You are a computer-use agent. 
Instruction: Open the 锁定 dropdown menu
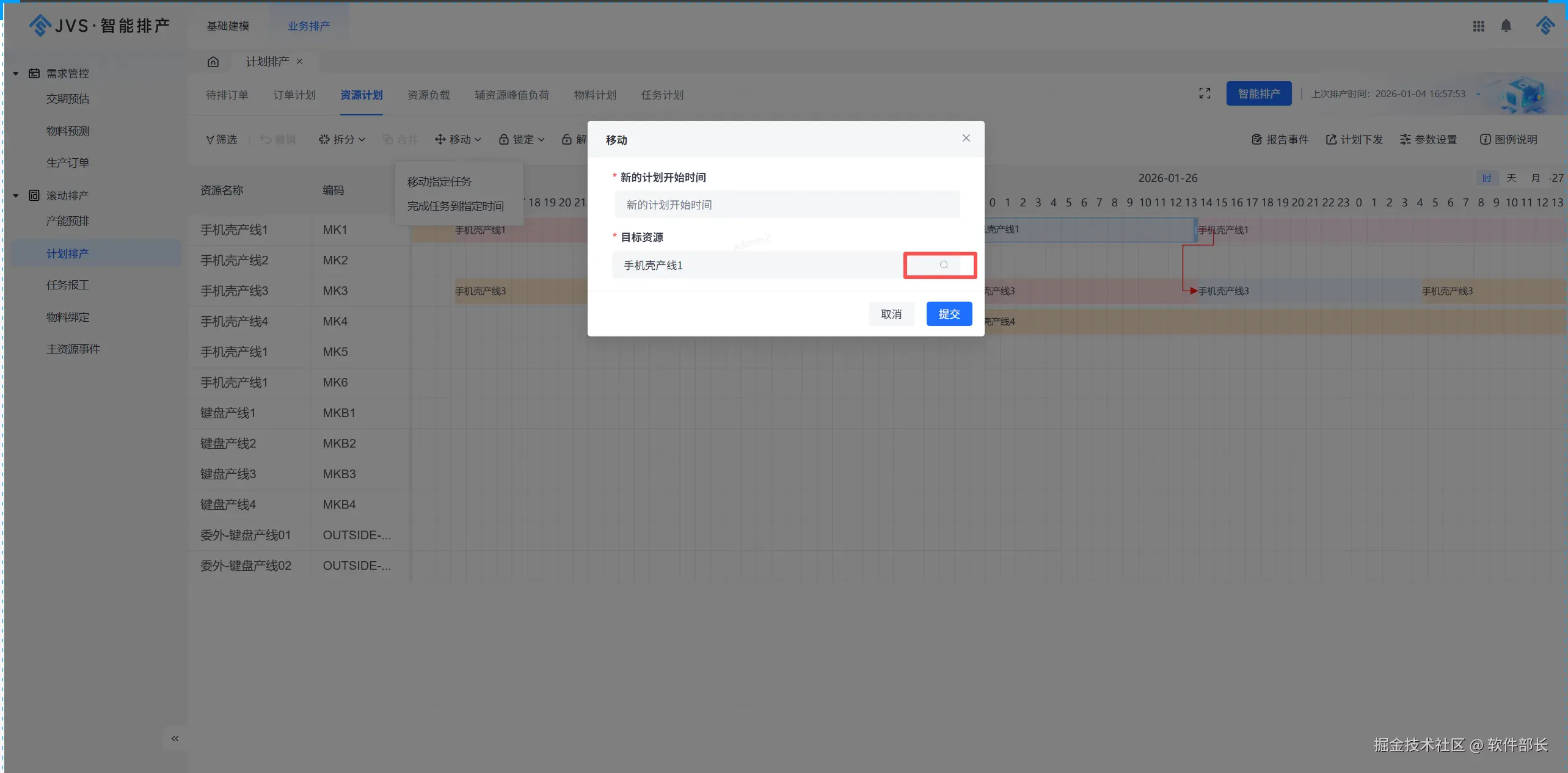tap(522, 140)
